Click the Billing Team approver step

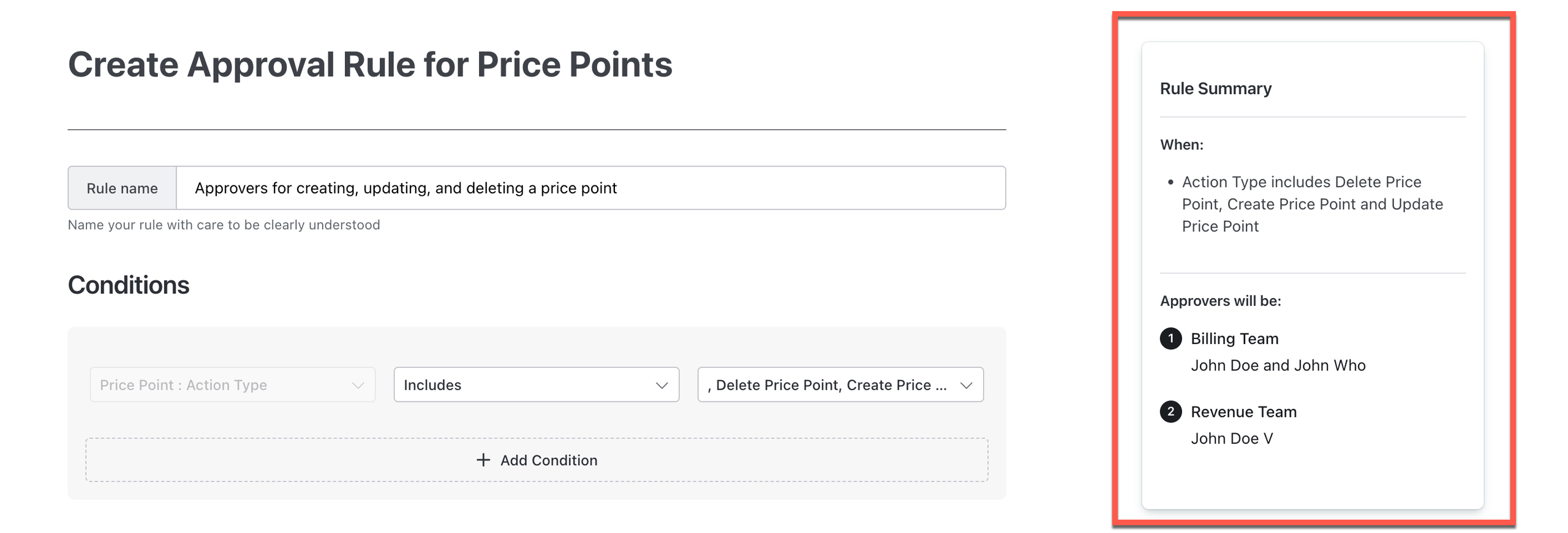tap(1234, 338)
